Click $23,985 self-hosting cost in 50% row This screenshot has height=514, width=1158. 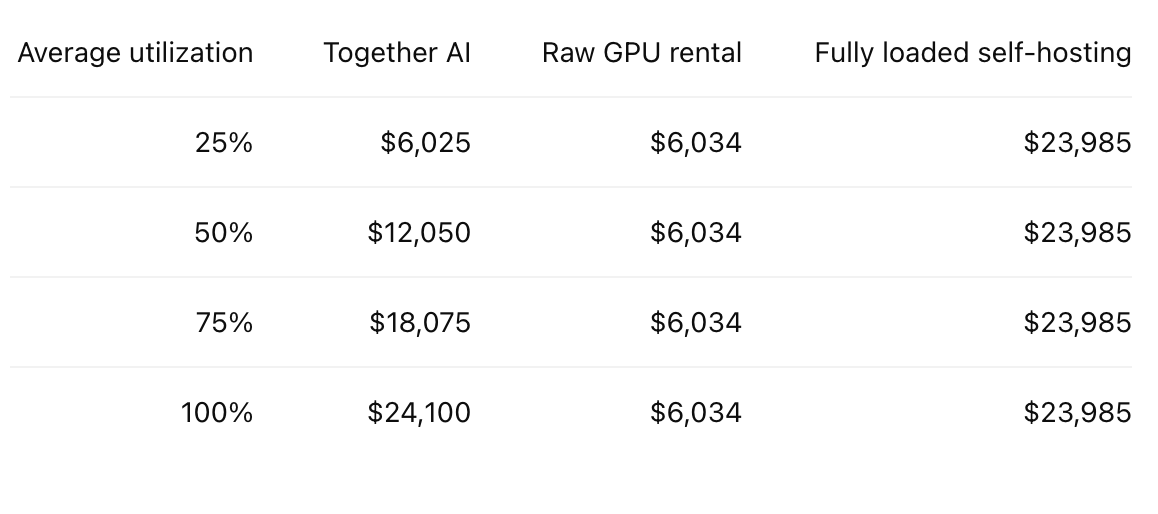point(1078,233)
